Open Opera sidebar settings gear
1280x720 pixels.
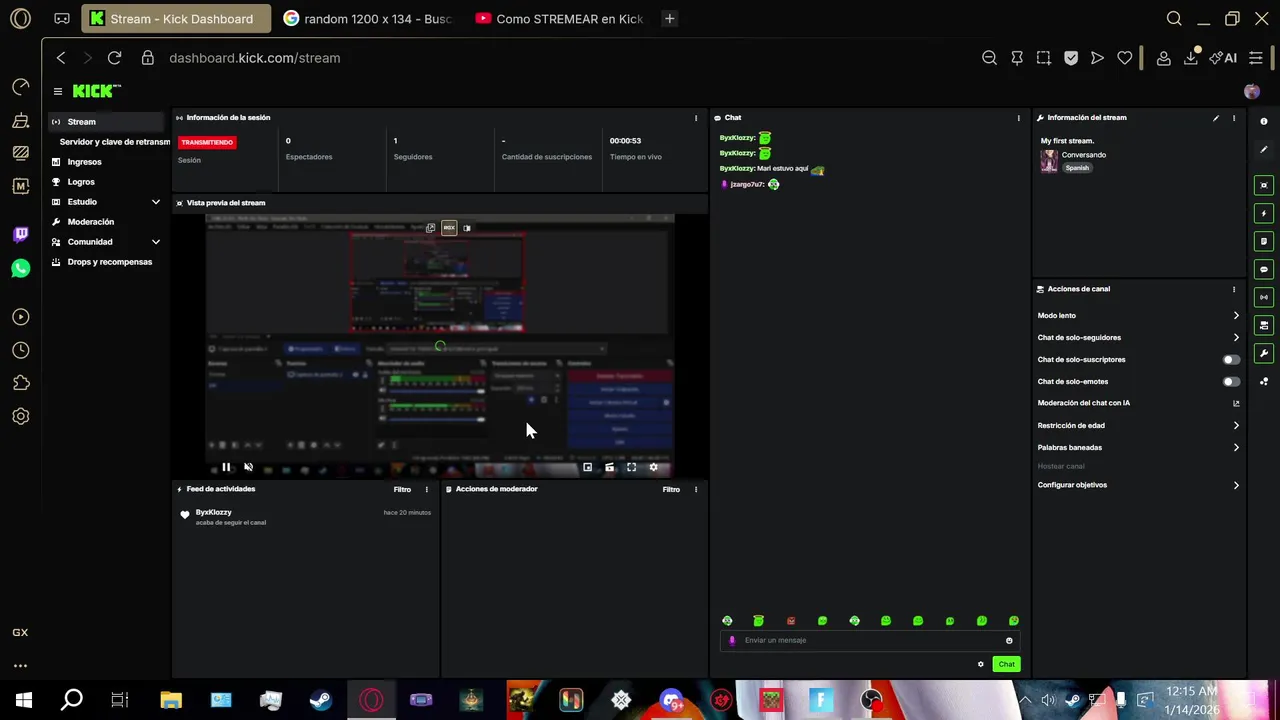(x=21, y=416)
